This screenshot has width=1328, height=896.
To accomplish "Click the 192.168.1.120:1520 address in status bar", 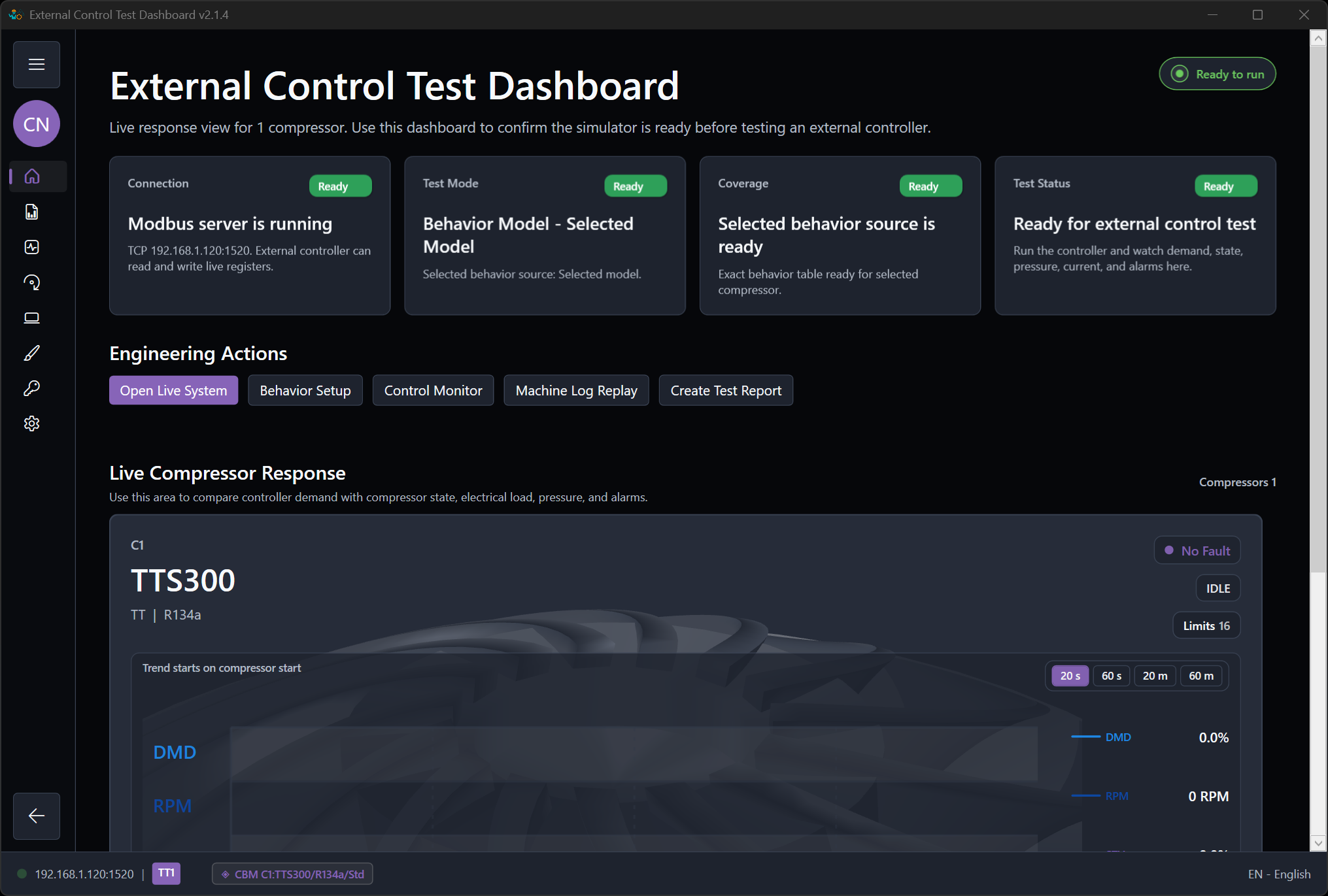I will pos(84,874).
